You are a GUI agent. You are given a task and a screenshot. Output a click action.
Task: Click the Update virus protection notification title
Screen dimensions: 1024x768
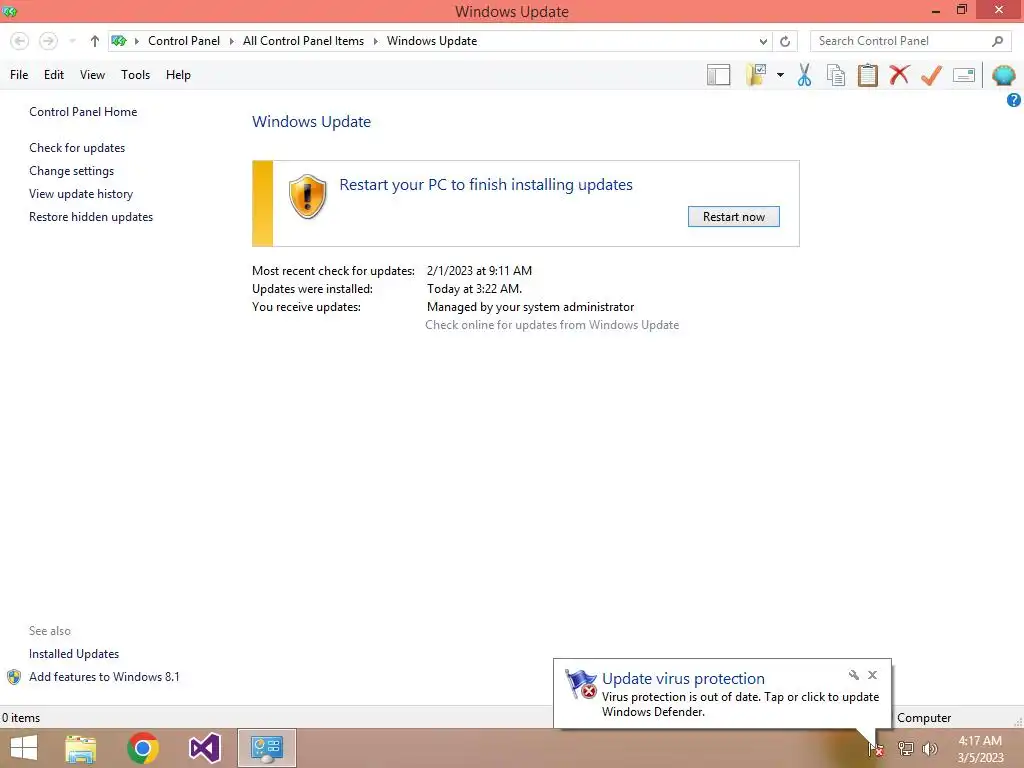(683, 679)
